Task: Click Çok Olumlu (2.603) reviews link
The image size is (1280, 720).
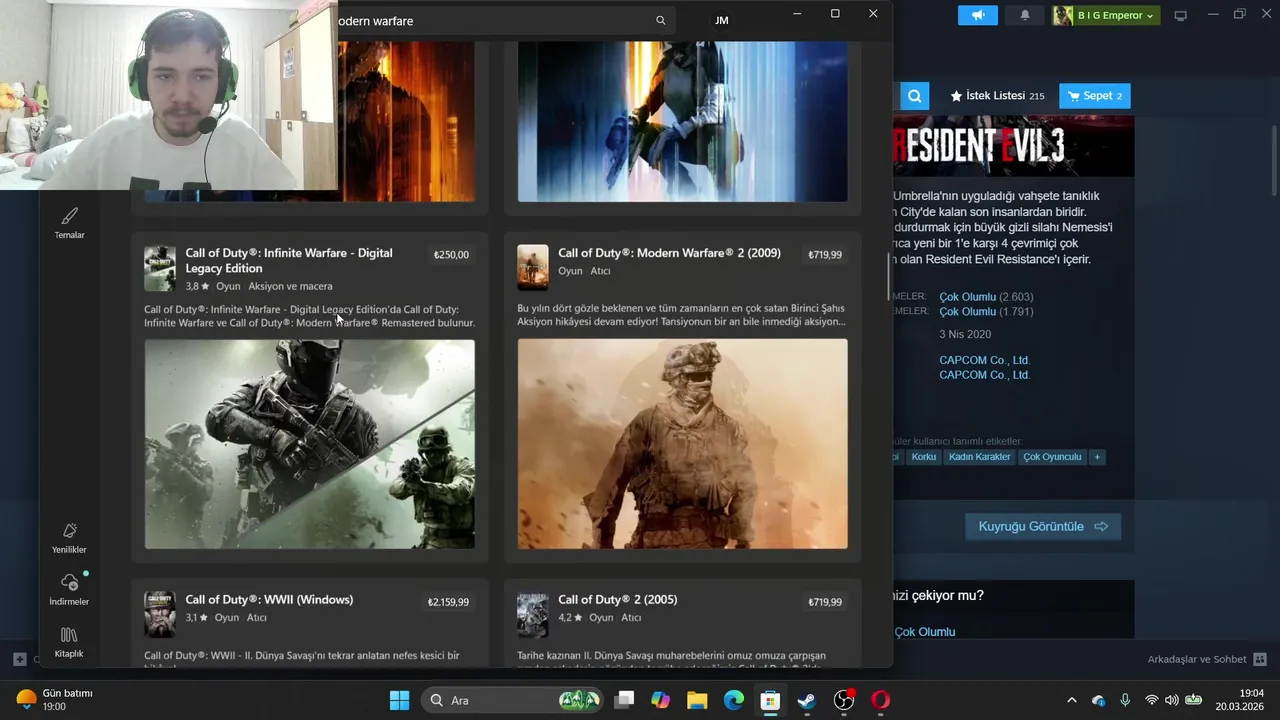Action: pyautogui.click(x=986, y=297)
